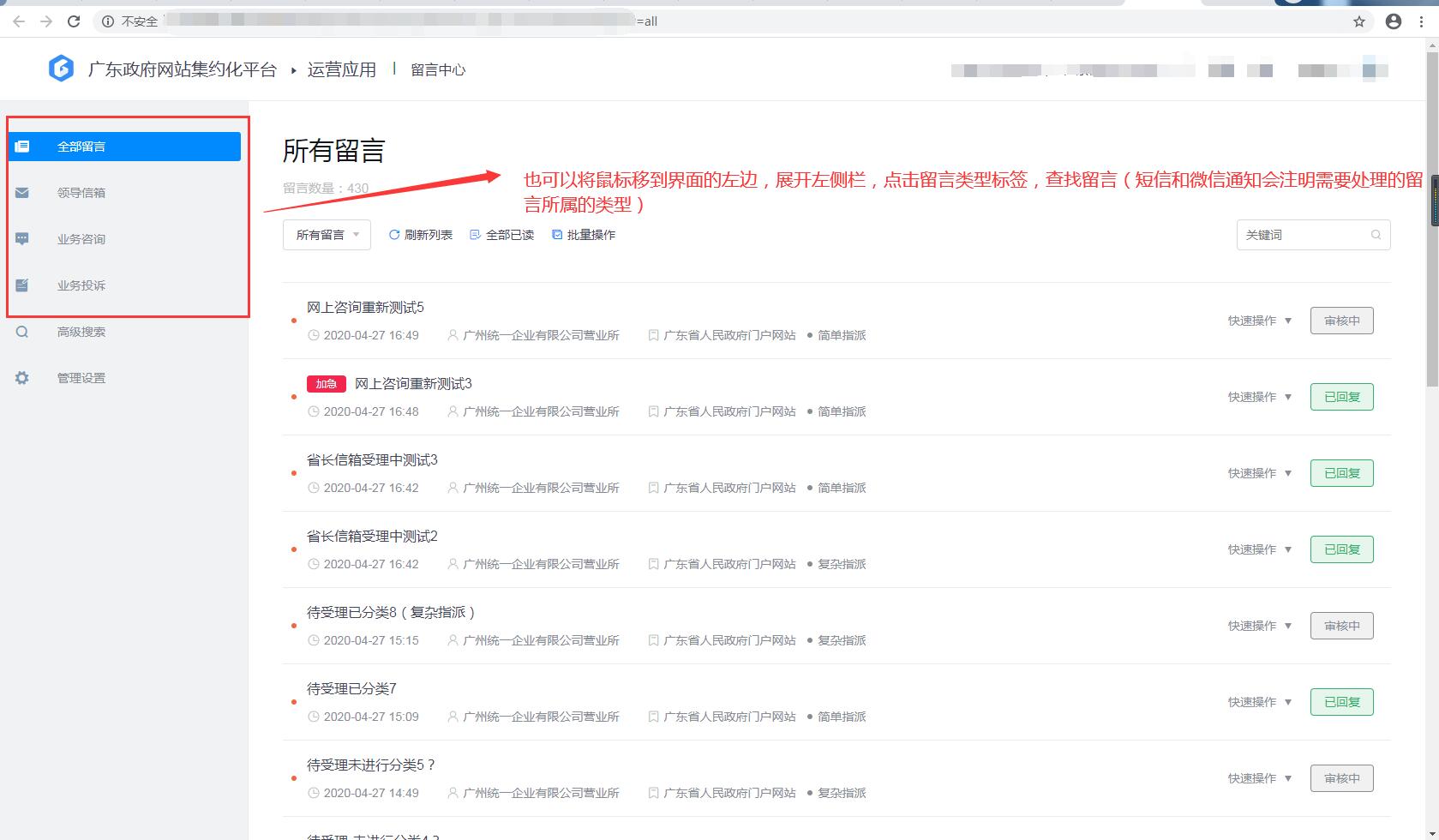Screen dimensions: 1439x840
Task: Click timestamp 2020-04-27 15:15
Action: click(x=371, y=640)
